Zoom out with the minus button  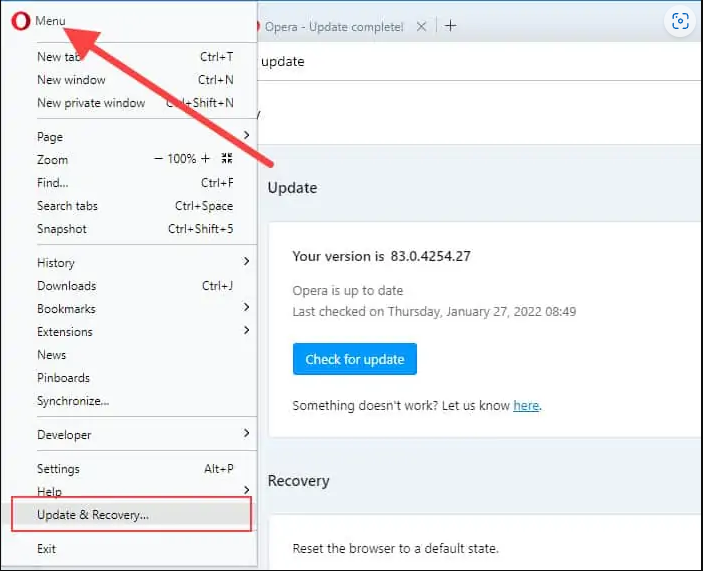(158, 159)
